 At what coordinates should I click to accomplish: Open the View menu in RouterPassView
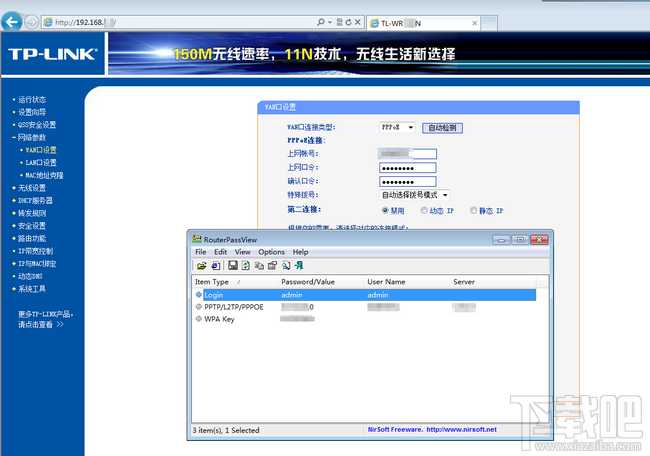pyautogui.click(x=243, y=252)
